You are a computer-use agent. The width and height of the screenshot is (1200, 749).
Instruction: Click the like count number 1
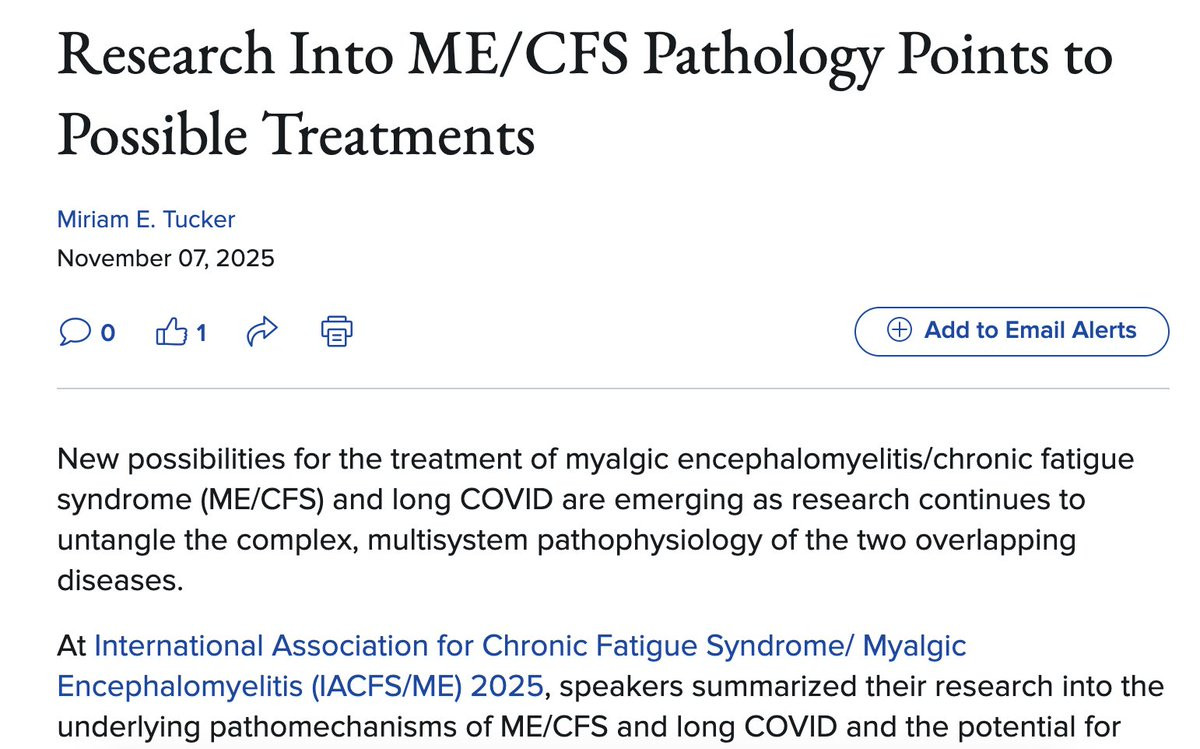pyautogui.click(x=201, y=332)
